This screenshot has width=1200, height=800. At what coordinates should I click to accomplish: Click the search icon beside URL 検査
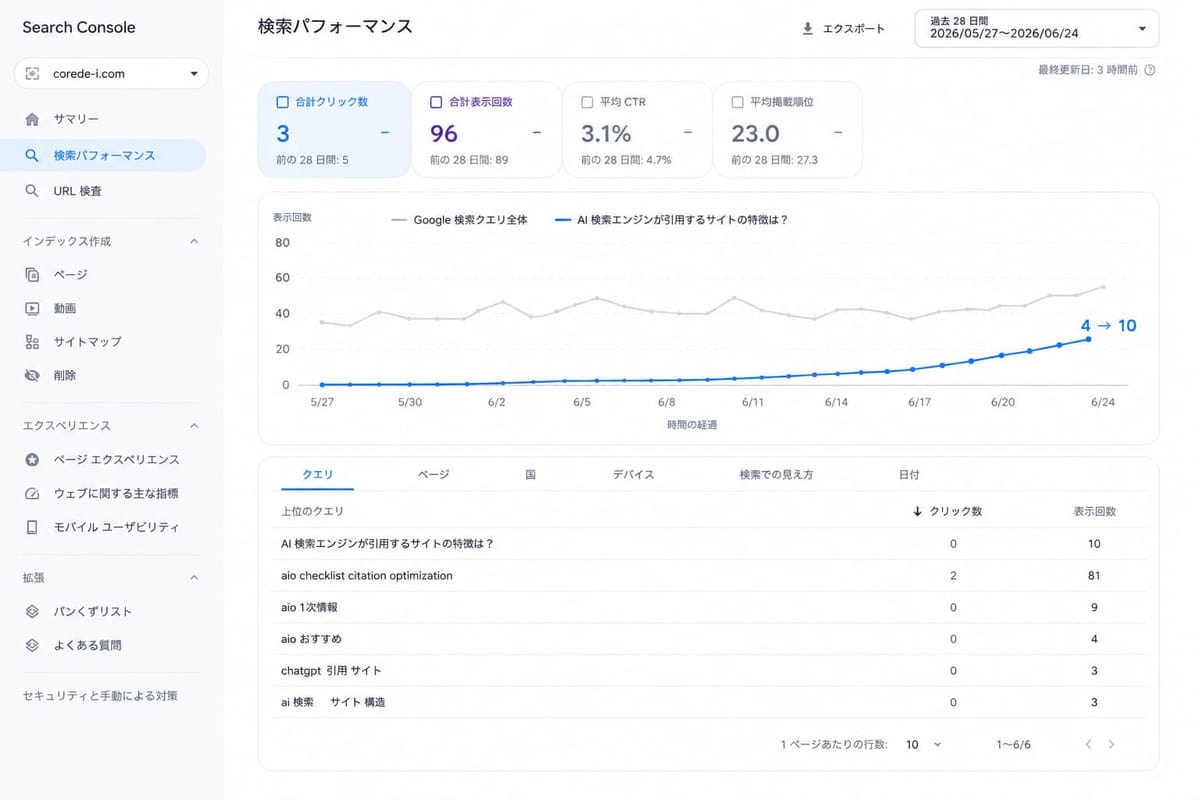[32, 190]
